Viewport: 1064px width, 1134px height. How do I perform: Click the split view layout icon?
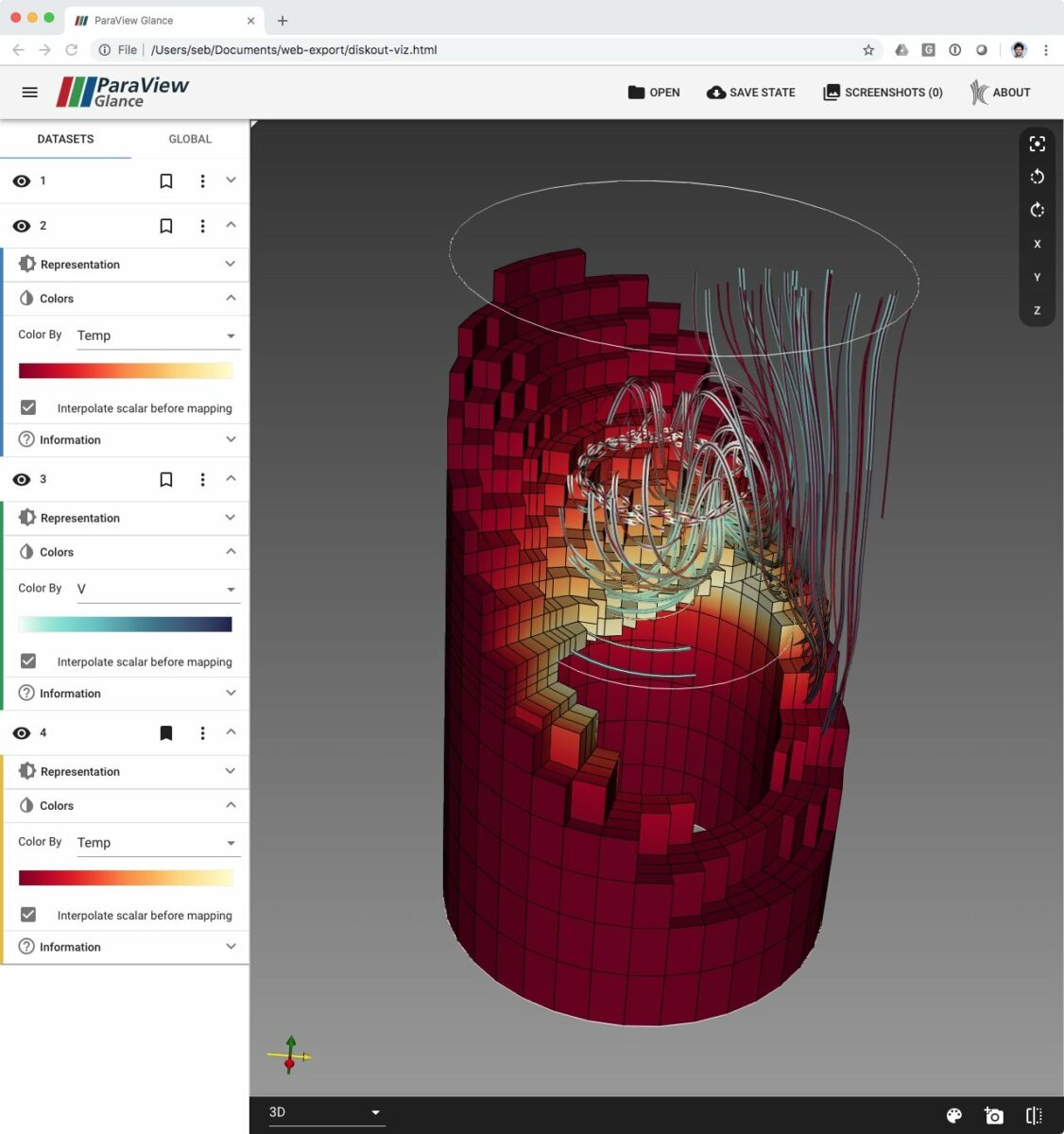(1034, 1116)
